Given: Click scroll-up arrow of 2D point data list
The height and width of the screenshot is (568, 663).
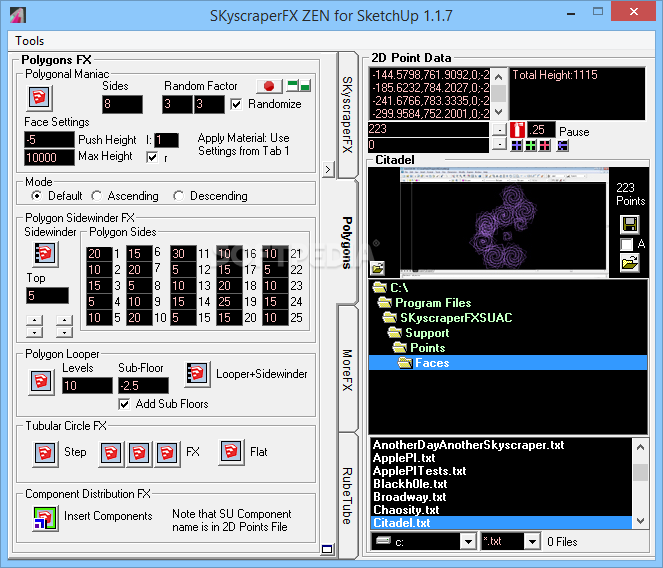Looking at the screenshot, I should pyautogui.click(x=499, y=77).
